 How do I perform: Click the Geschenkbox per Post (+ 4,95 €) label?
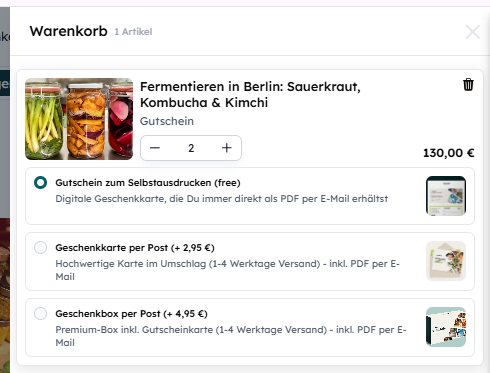131,314
